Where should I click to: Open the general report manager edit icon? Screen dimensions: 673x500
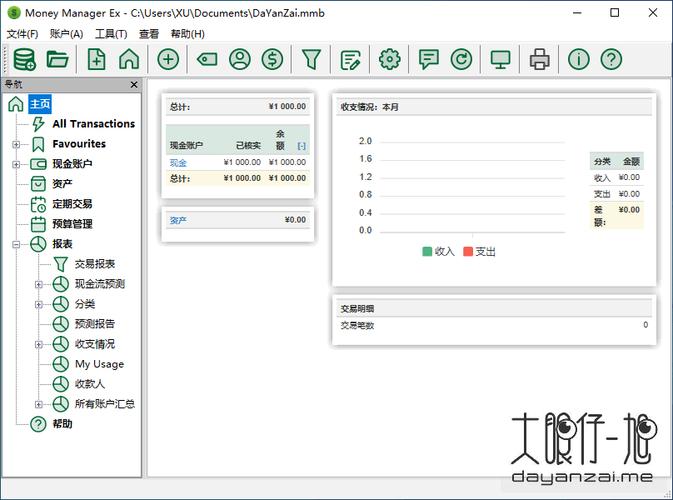pos(351,60)
